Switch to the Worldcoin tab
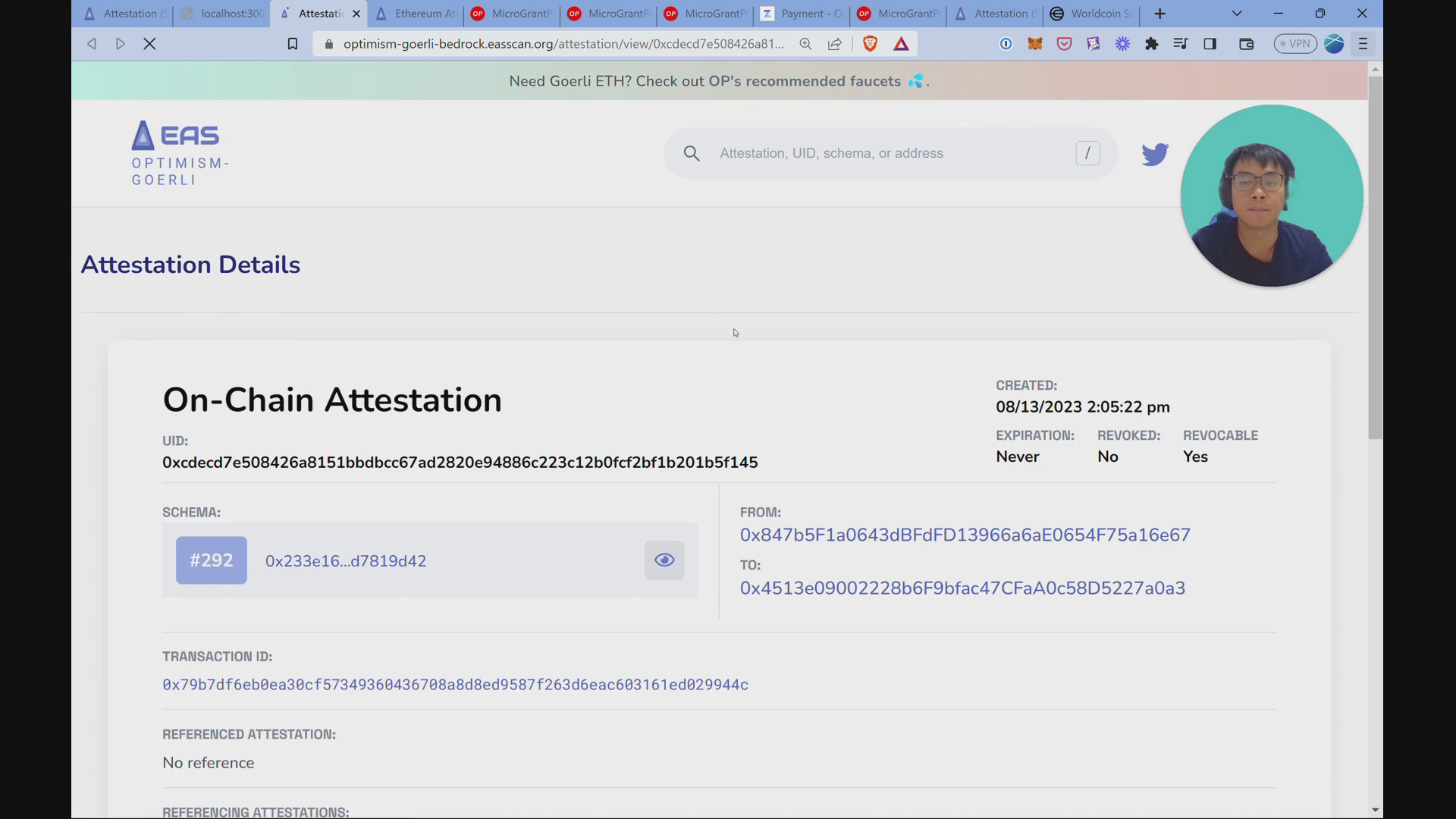 tap(1092, 14)
